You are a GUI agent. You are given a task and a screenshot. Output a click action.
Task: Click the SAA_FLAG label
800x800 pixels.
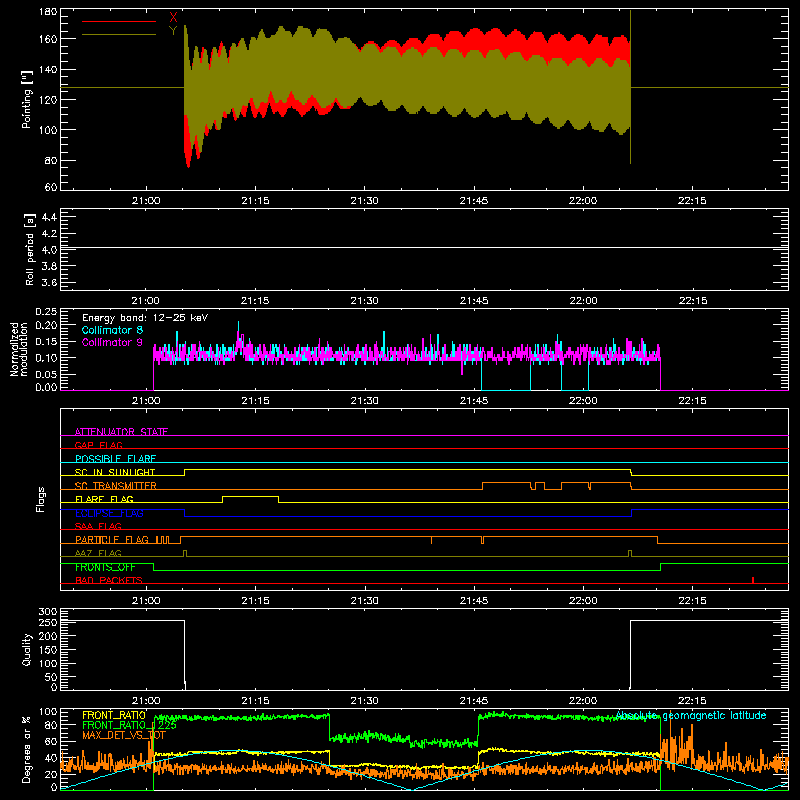click(x=98, y=526)
